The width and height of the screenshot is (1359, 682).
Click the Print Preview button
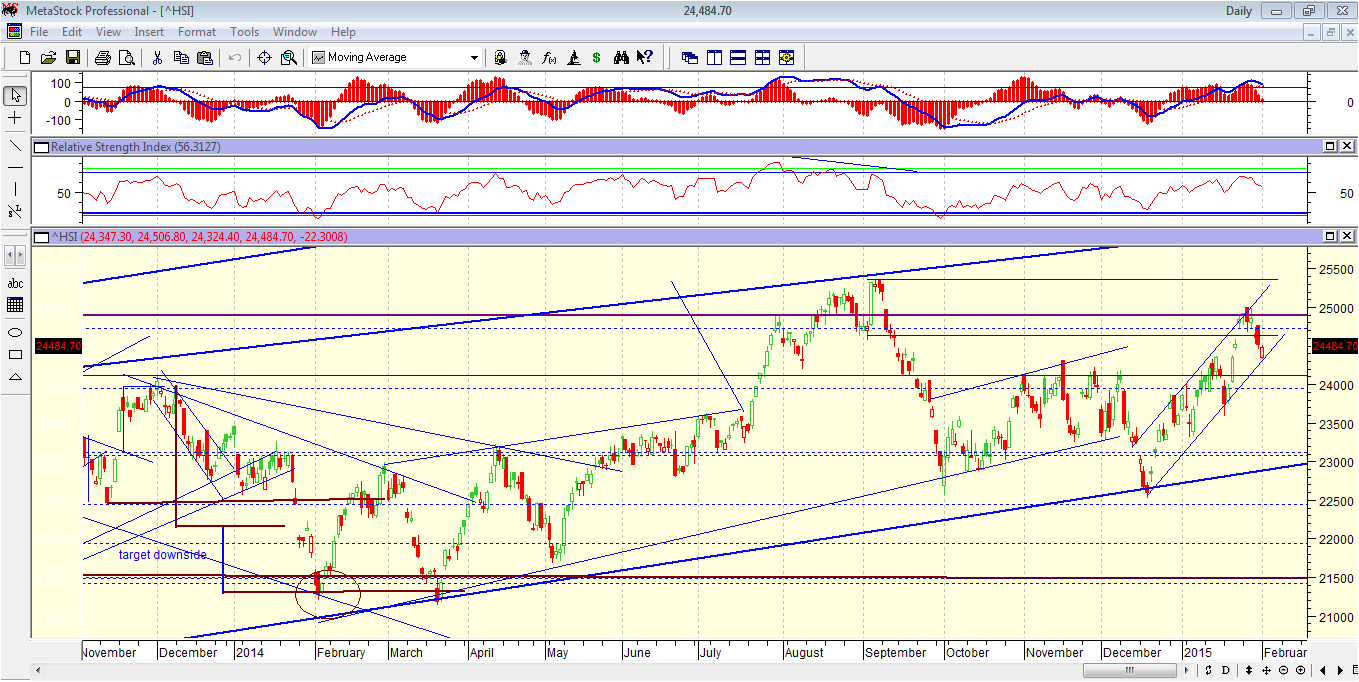pos(128,57)
